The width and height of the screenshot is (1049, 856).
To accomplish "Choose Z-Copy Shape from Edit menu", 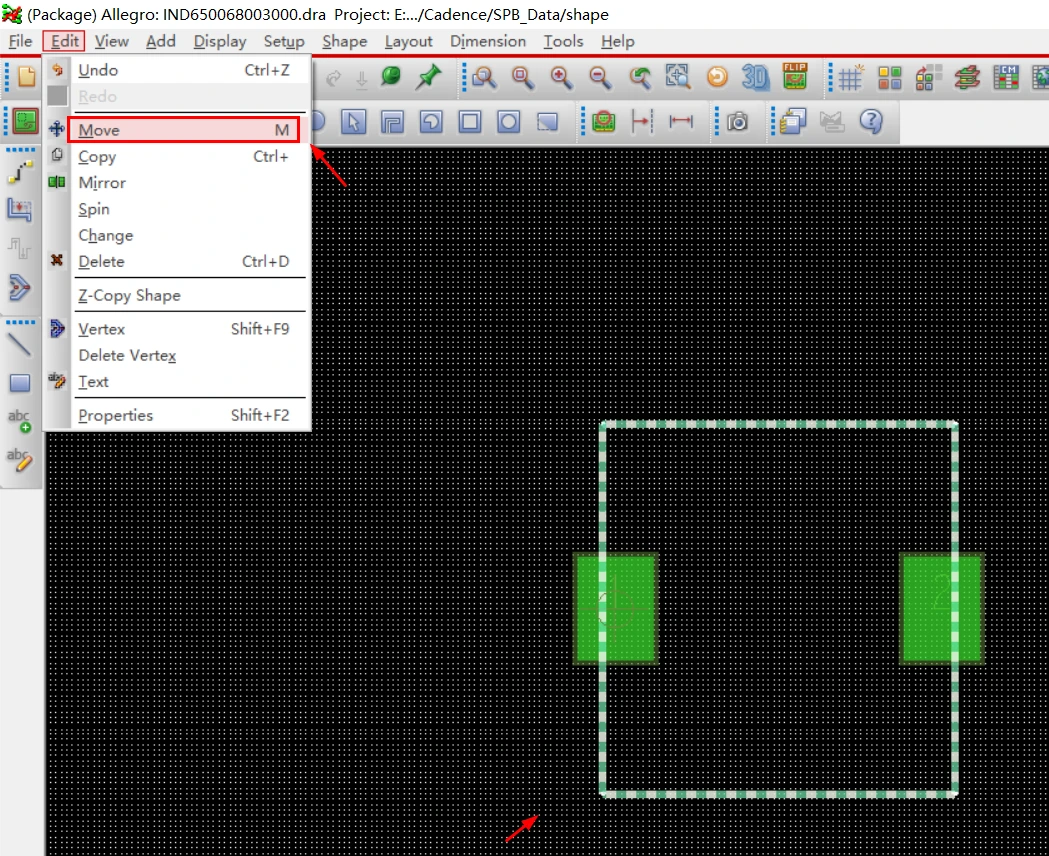I will pyautogui.click(x=177, y=296).
